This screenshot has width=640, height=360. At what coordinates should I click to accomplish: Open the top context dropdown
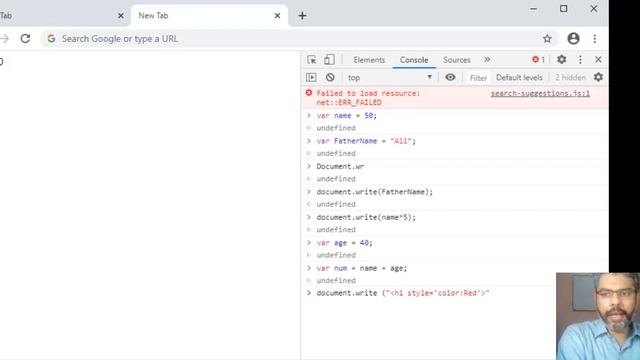(390, 78)
